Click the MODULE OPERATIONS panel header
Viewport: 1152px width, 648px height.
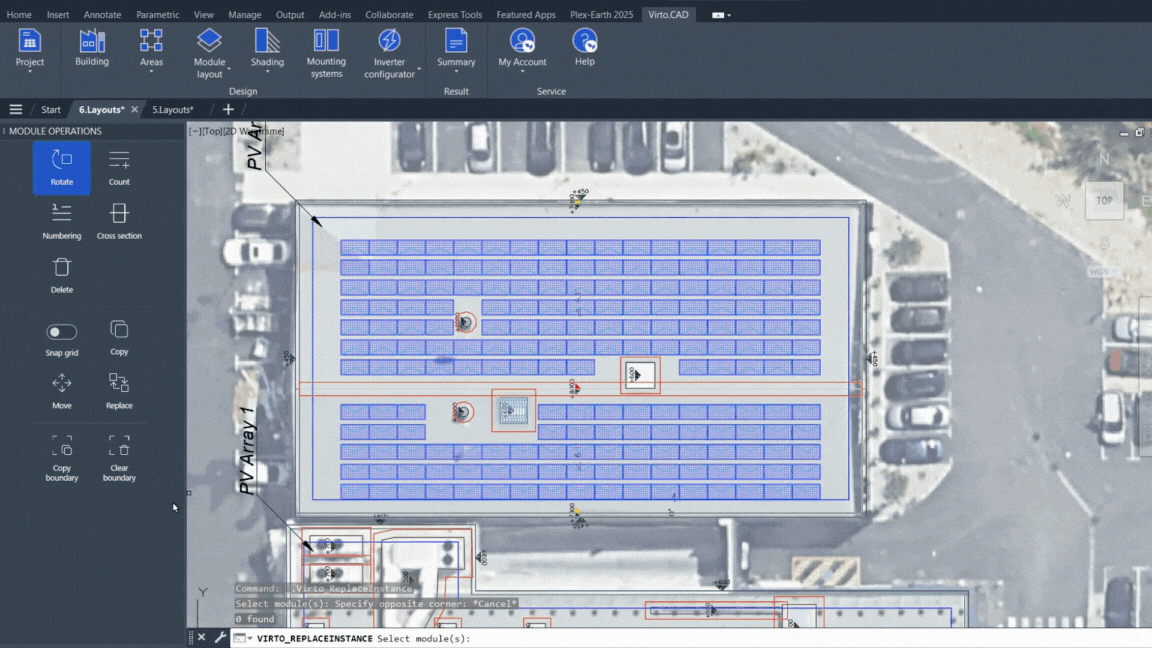55,131
